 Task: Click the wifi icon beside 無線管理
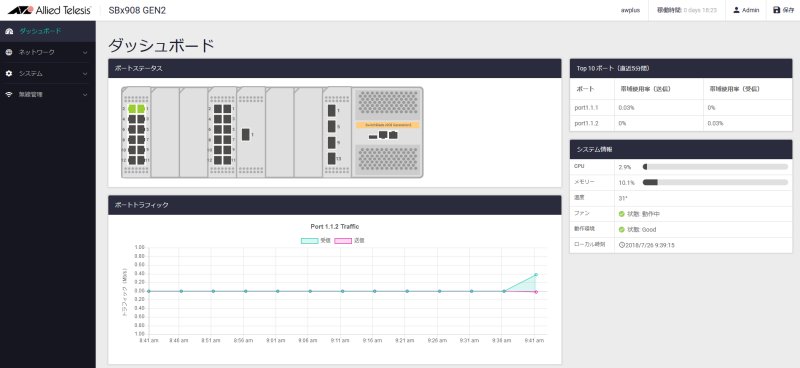pos(9,94)
